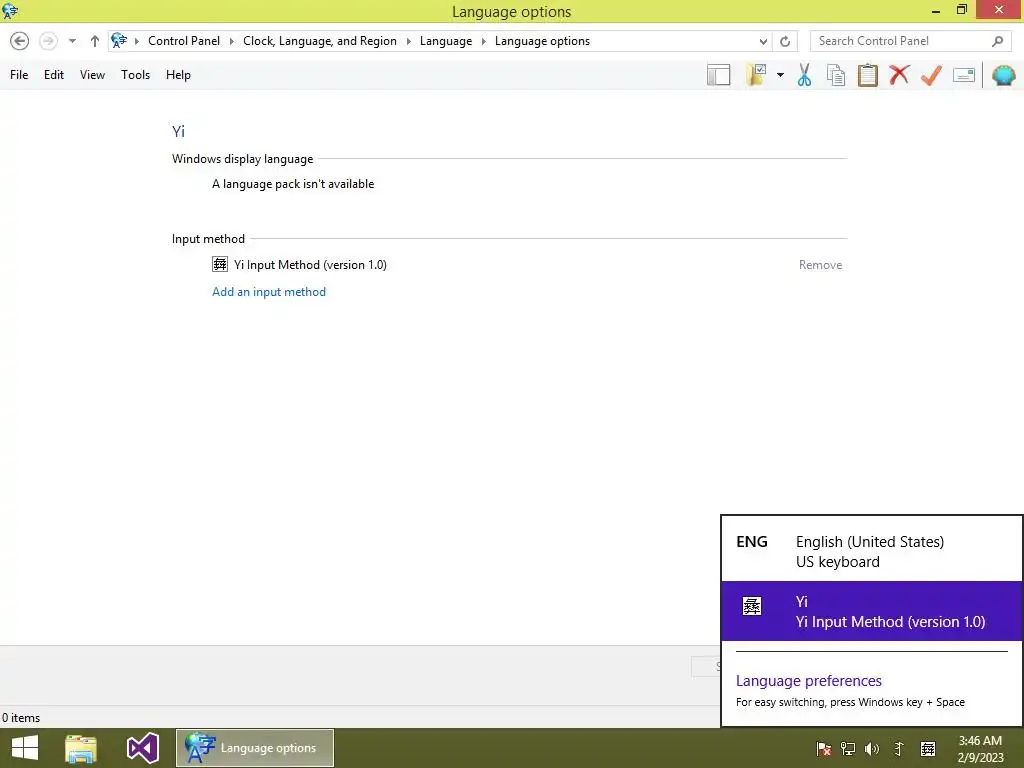
Task: Click the folder options toolbar icon
Action: [756, 75]
